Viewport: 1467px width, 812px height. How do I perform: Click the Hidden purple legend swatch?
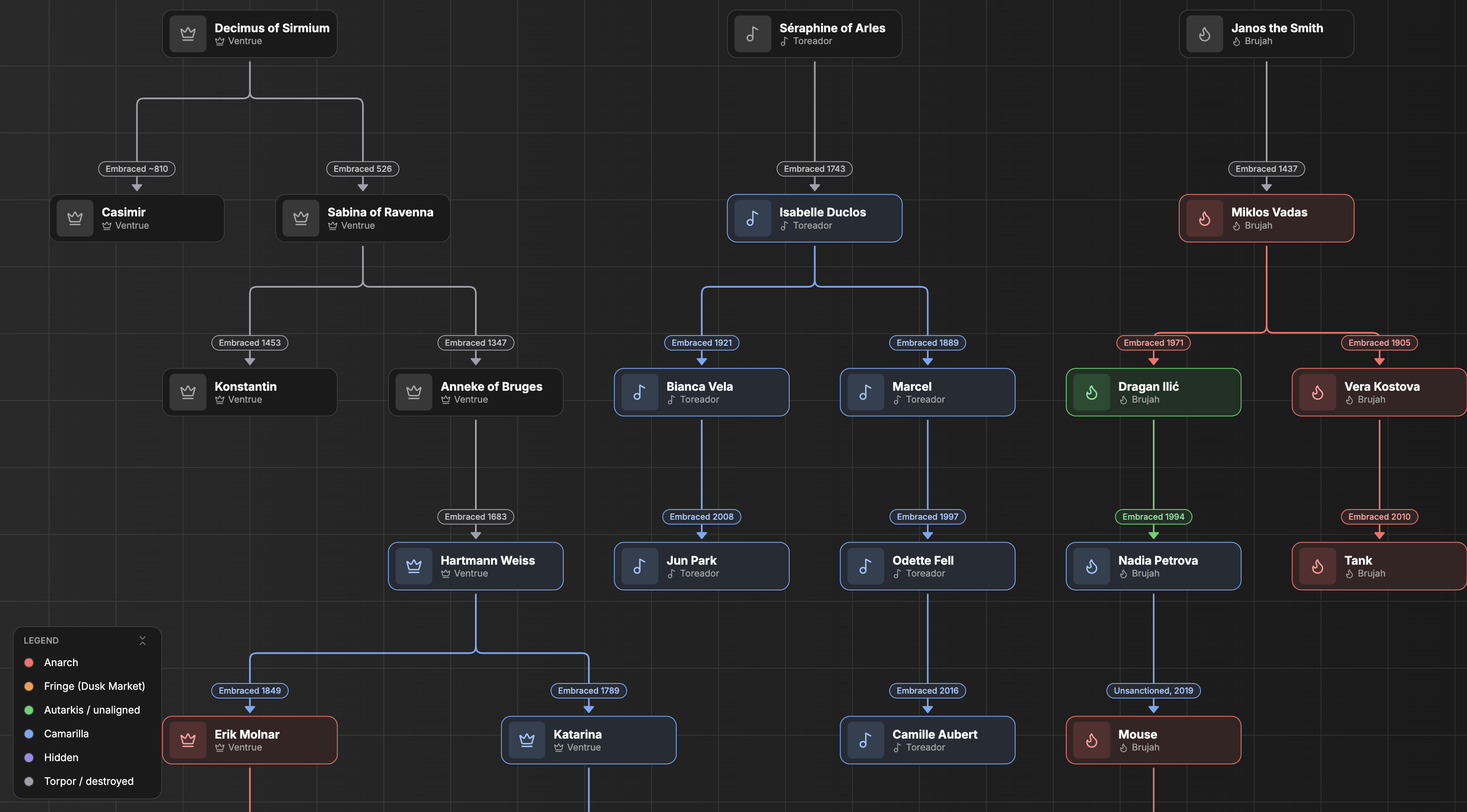[x=29, y=758]
